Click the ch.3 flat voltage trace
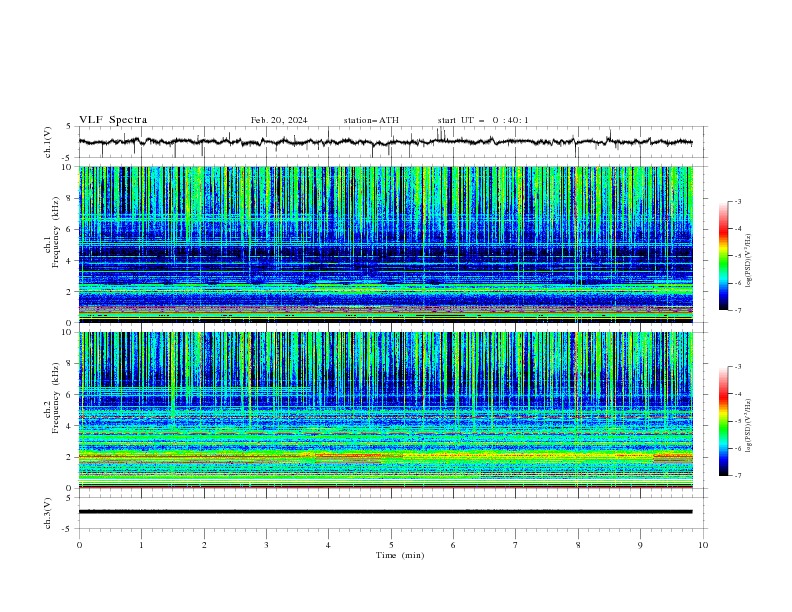This screenshot has width=792, height=612. [x=386, y=512]
